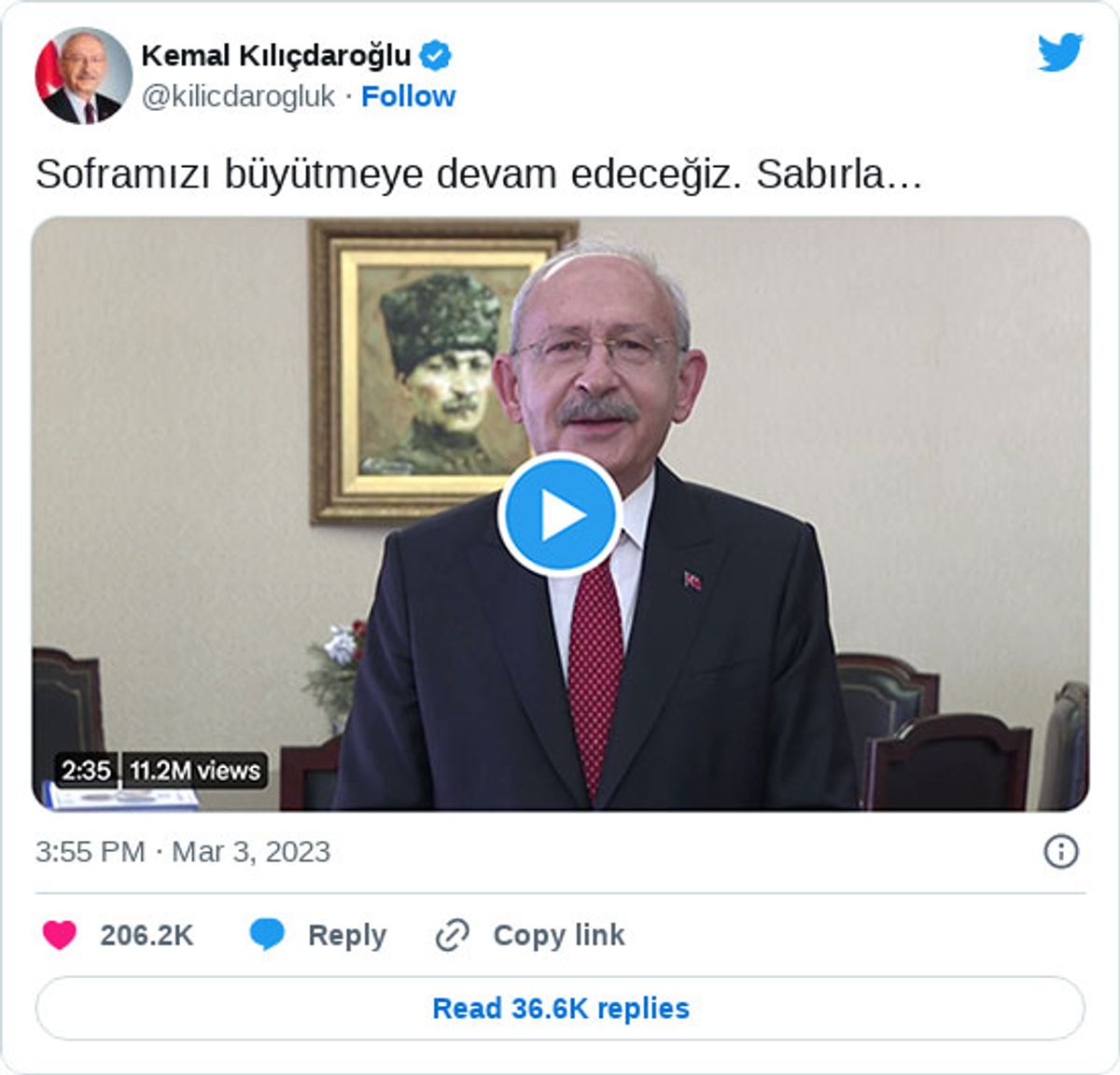1120x1075 pixels.
Task: Click the @kilicdarogluk handle
Action: [x=238, y=96]
